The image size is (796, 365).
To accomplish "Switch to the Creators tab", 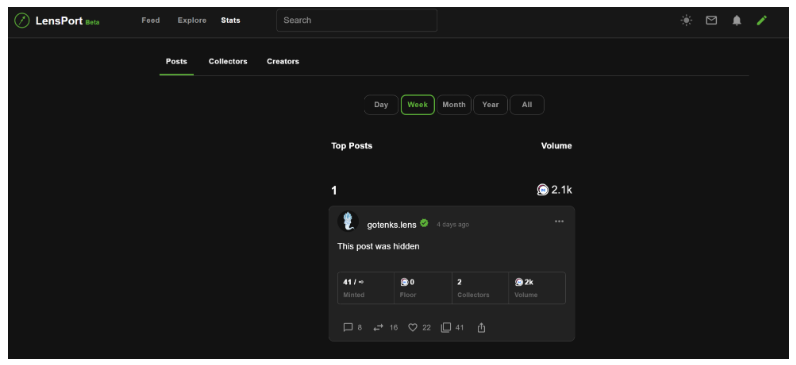I will 283,61.
